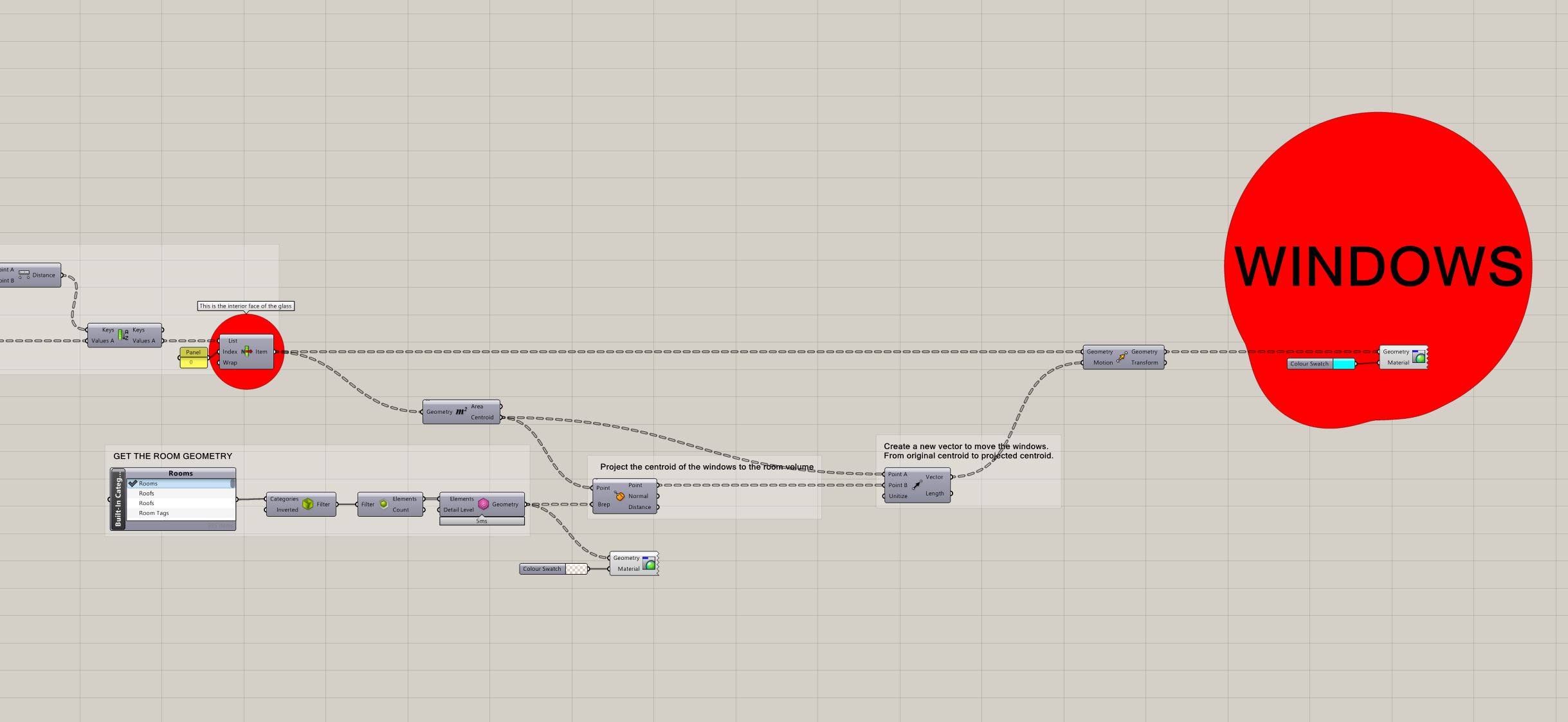Click the Motion input on Move component

tap(1102, 362)
